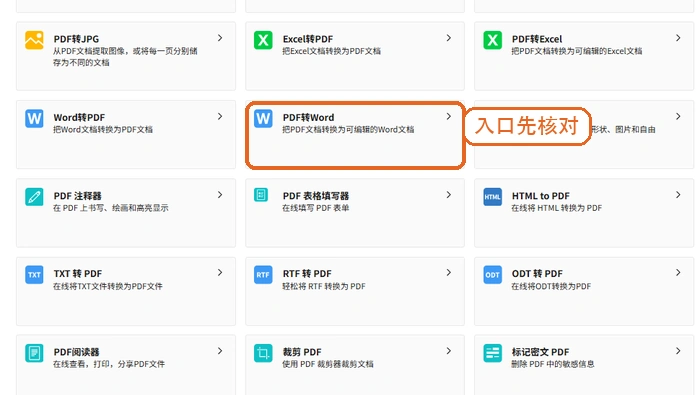This screenshot has width=700, height=395.
Task: Select the Excel转PDF tool title
Action: coord(308,39)
